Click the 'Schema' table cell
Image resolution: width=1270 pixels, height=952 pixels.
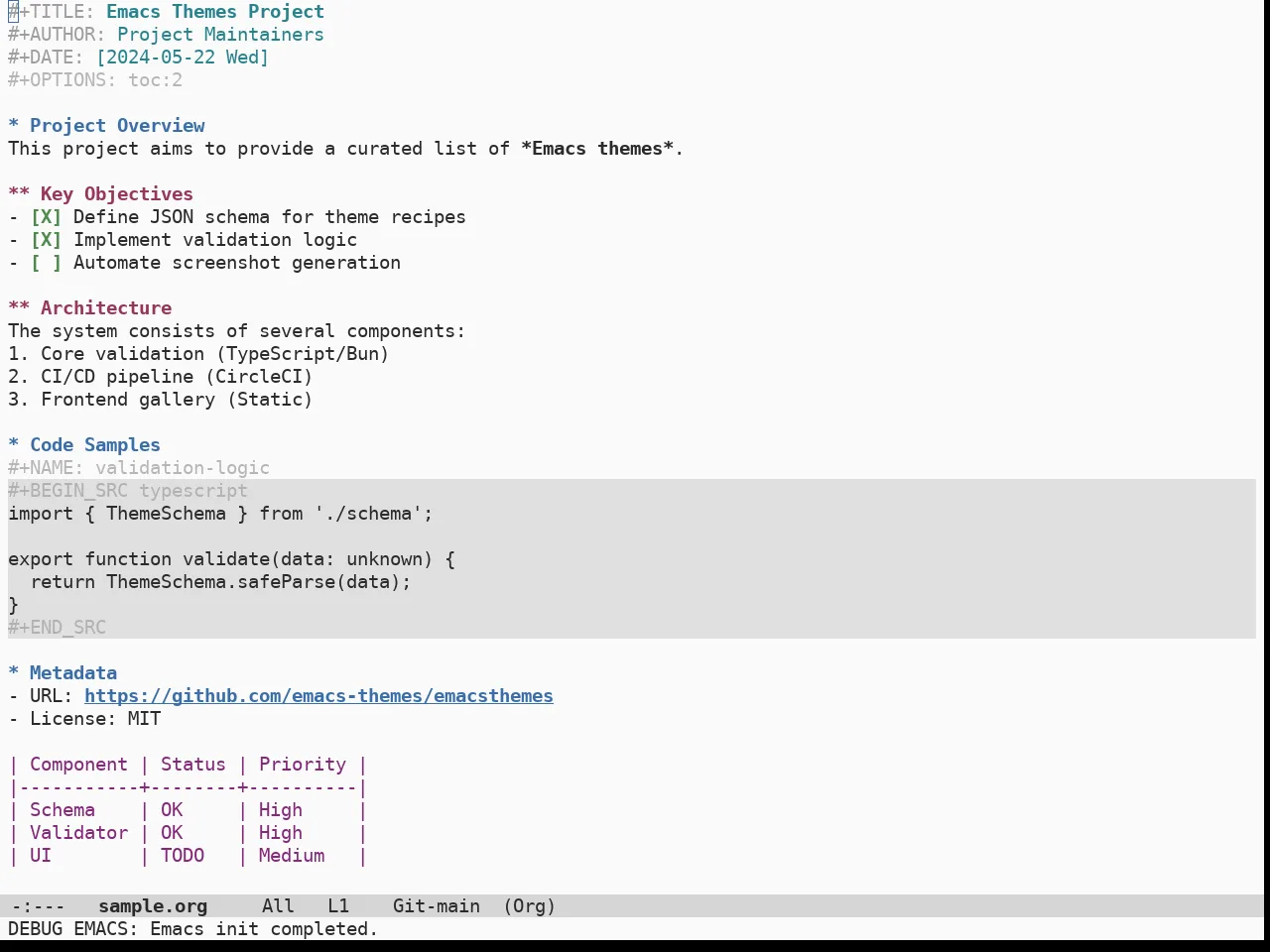point(63,810)
